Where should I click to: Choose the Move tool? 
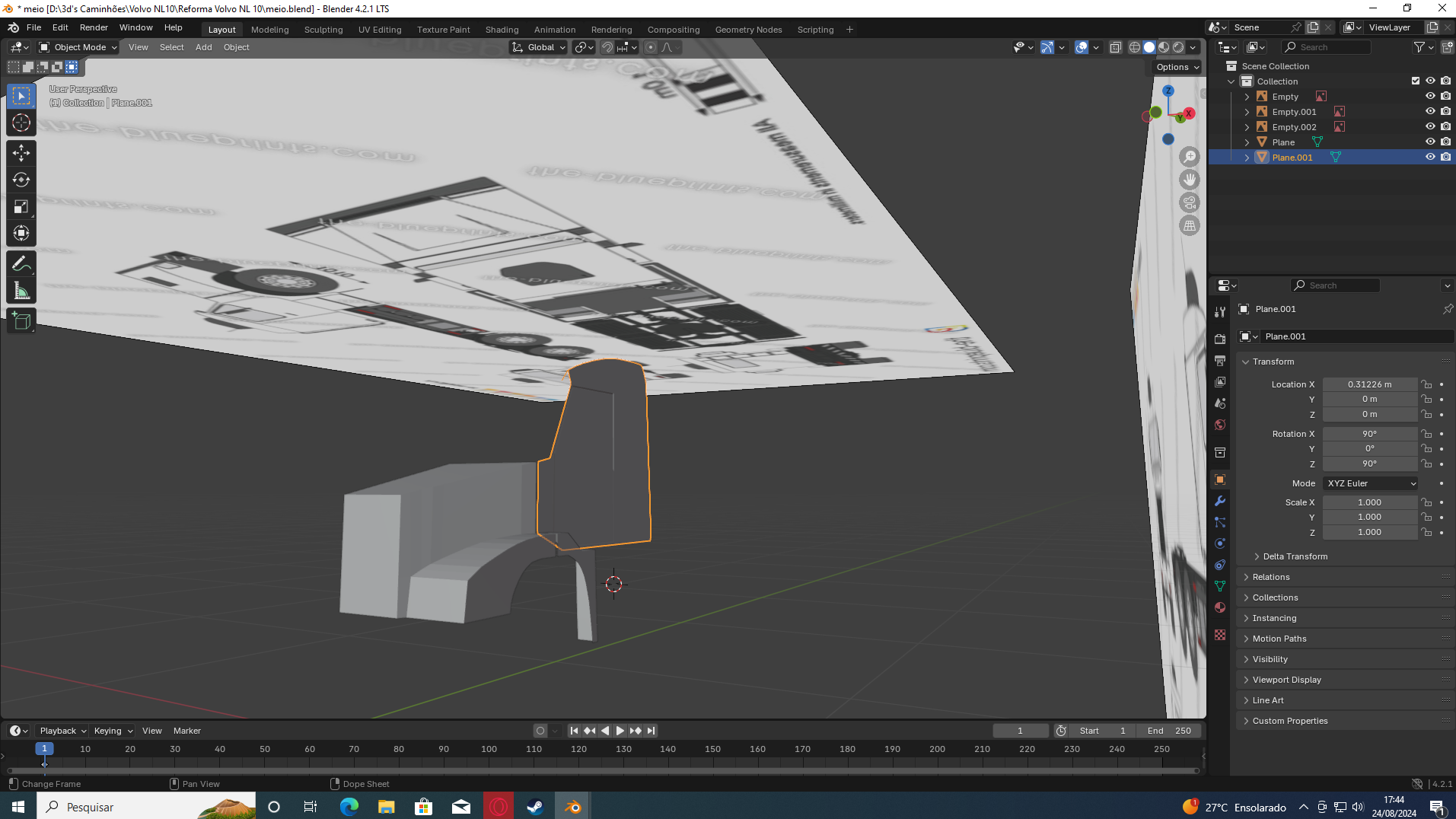21,153
